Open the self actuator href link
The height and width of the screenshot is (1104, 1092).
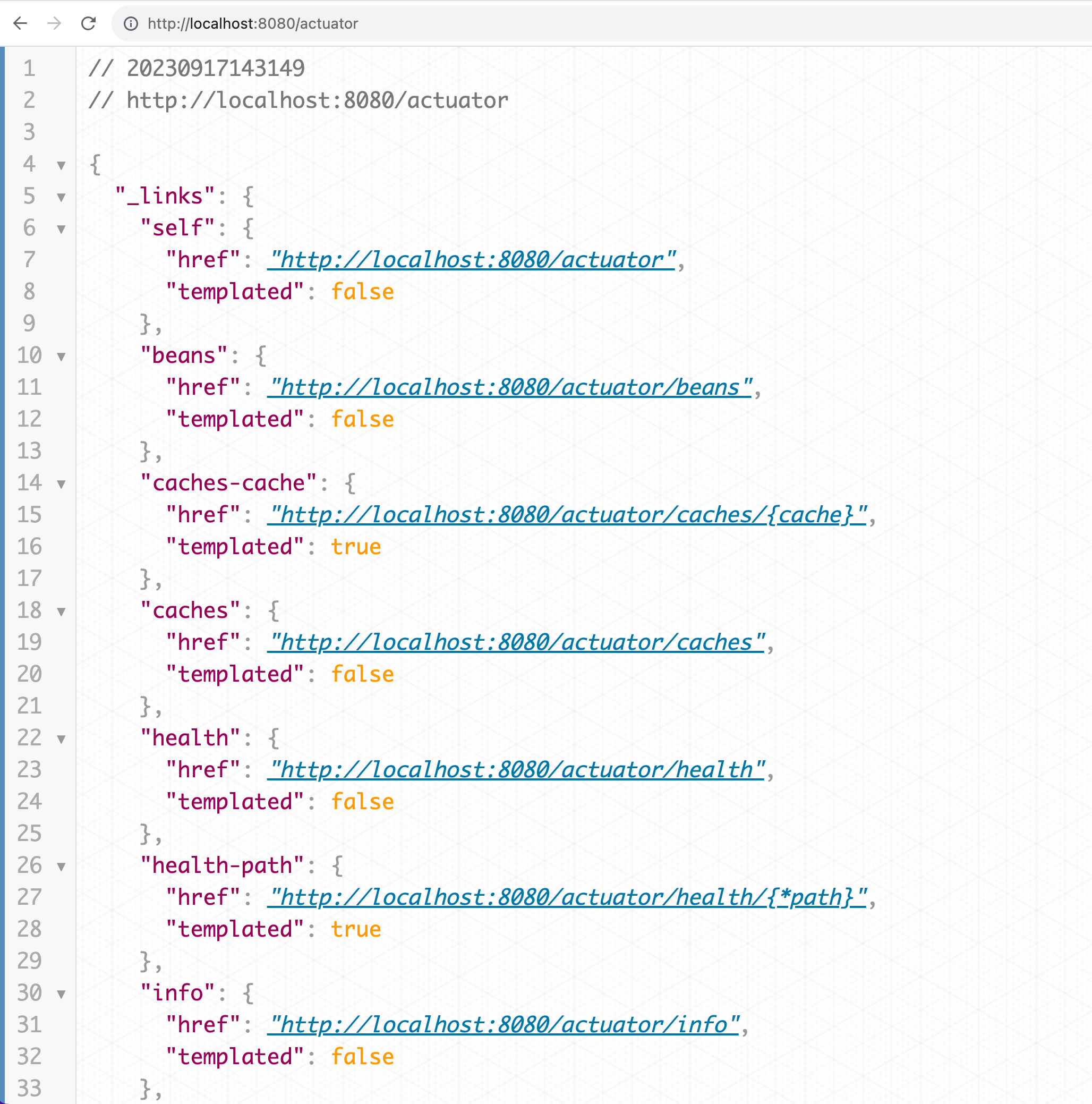pos(472,260)
